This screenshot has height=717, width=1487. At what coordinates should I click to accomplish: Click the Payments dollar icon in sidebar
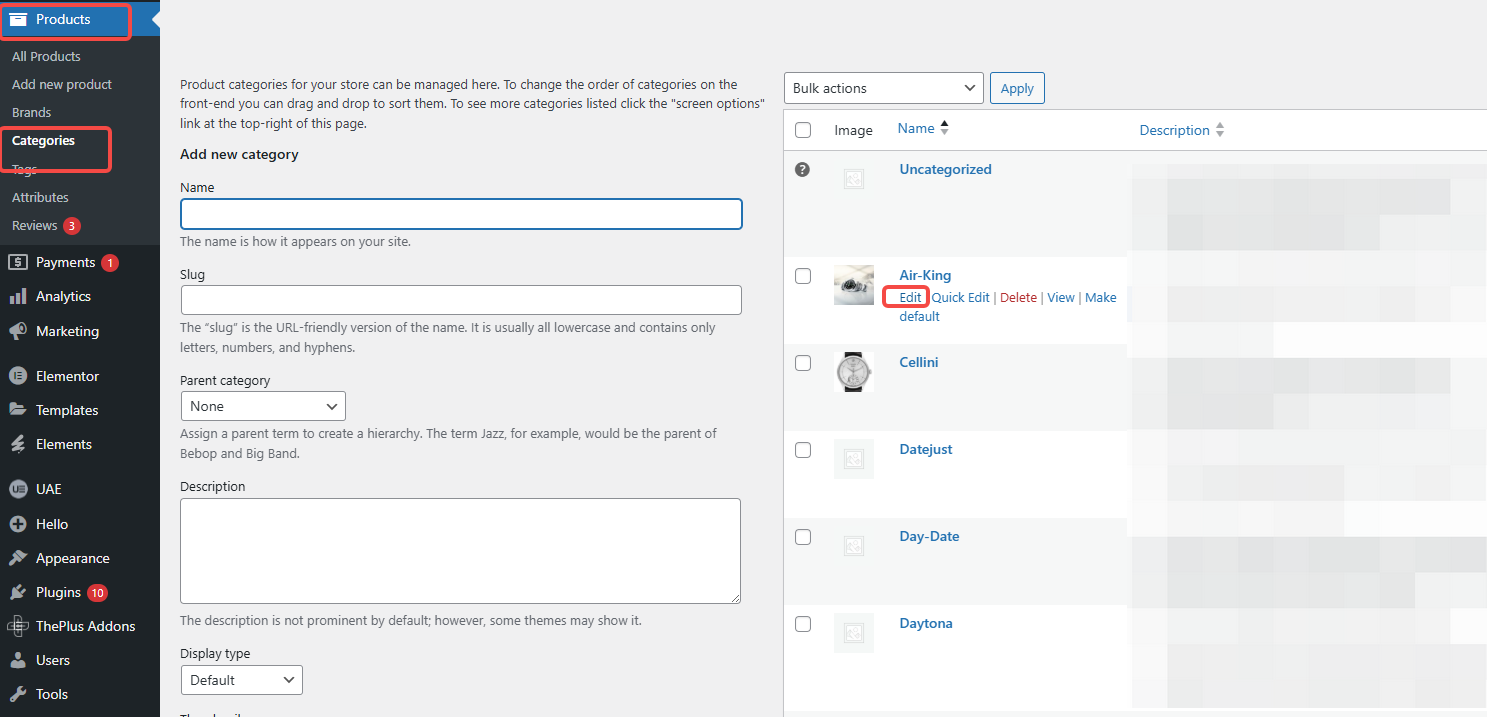(x=18, y=262)
